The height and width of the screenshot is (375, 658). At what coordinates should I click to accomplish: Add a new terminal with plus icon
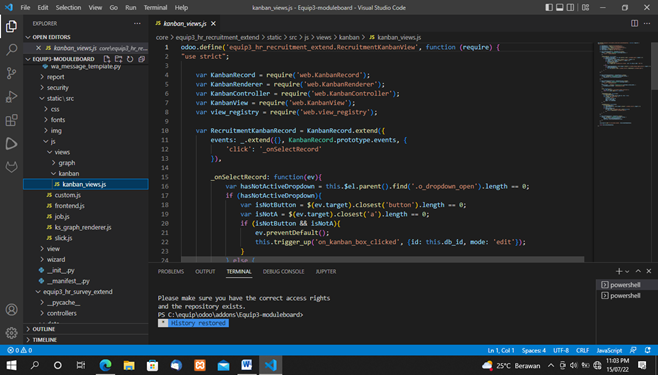[619, 271]
